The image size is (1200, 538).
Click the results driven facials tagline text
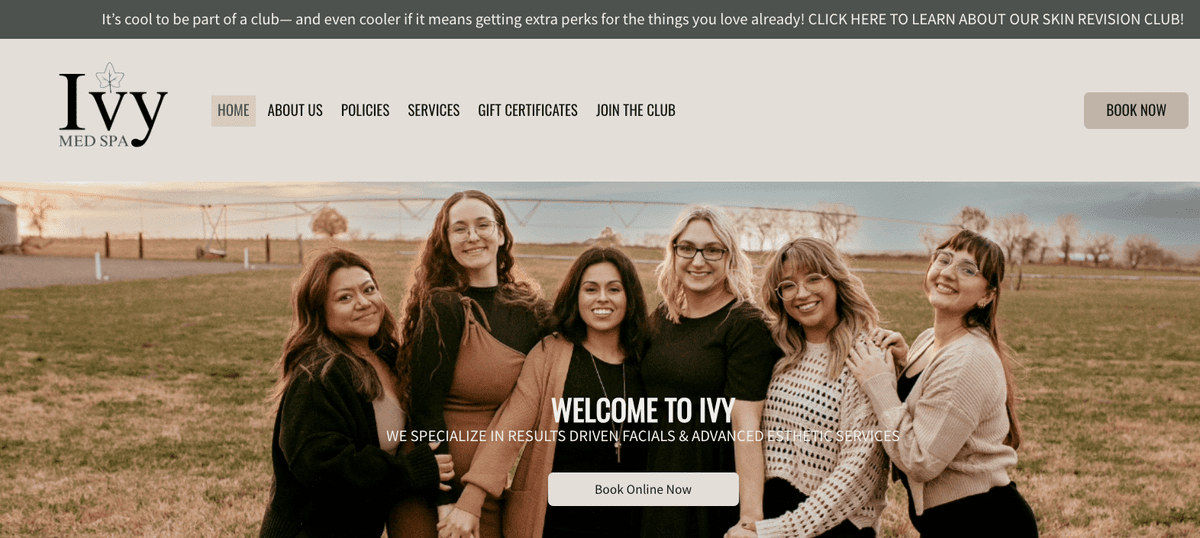(643, 436)
